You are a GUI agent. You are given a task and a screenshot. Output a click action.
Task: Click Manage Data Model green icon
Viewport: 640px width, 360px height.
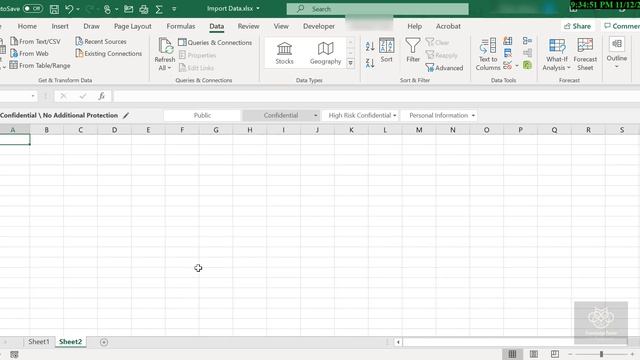click(x=527, y=65)
